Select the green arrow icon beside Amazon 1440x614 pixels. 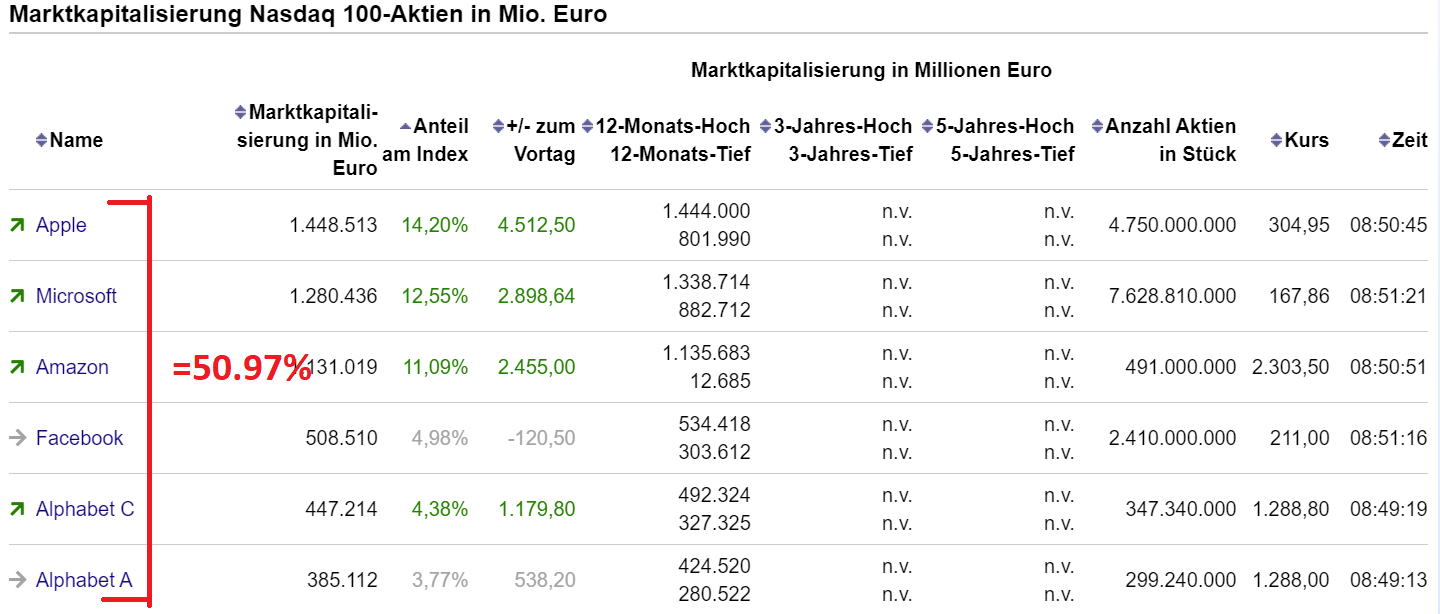pyautogui.click(x=17, y=367)
